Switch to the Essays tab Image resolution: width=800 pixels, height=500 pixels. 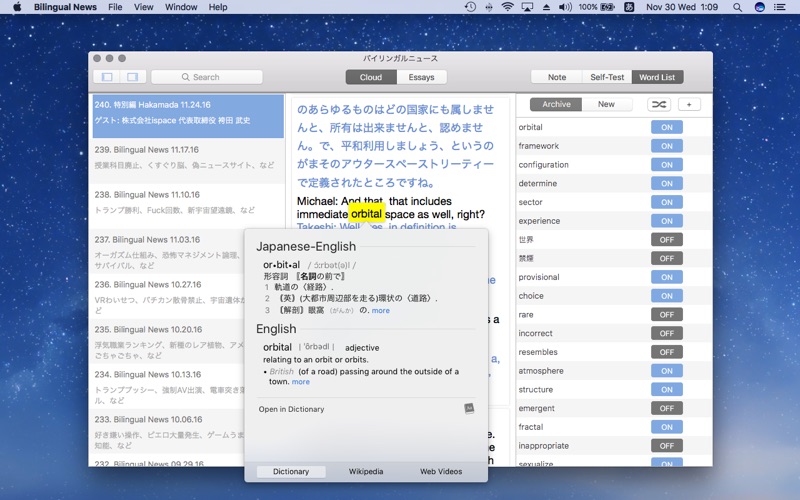[x=421, y=77]
